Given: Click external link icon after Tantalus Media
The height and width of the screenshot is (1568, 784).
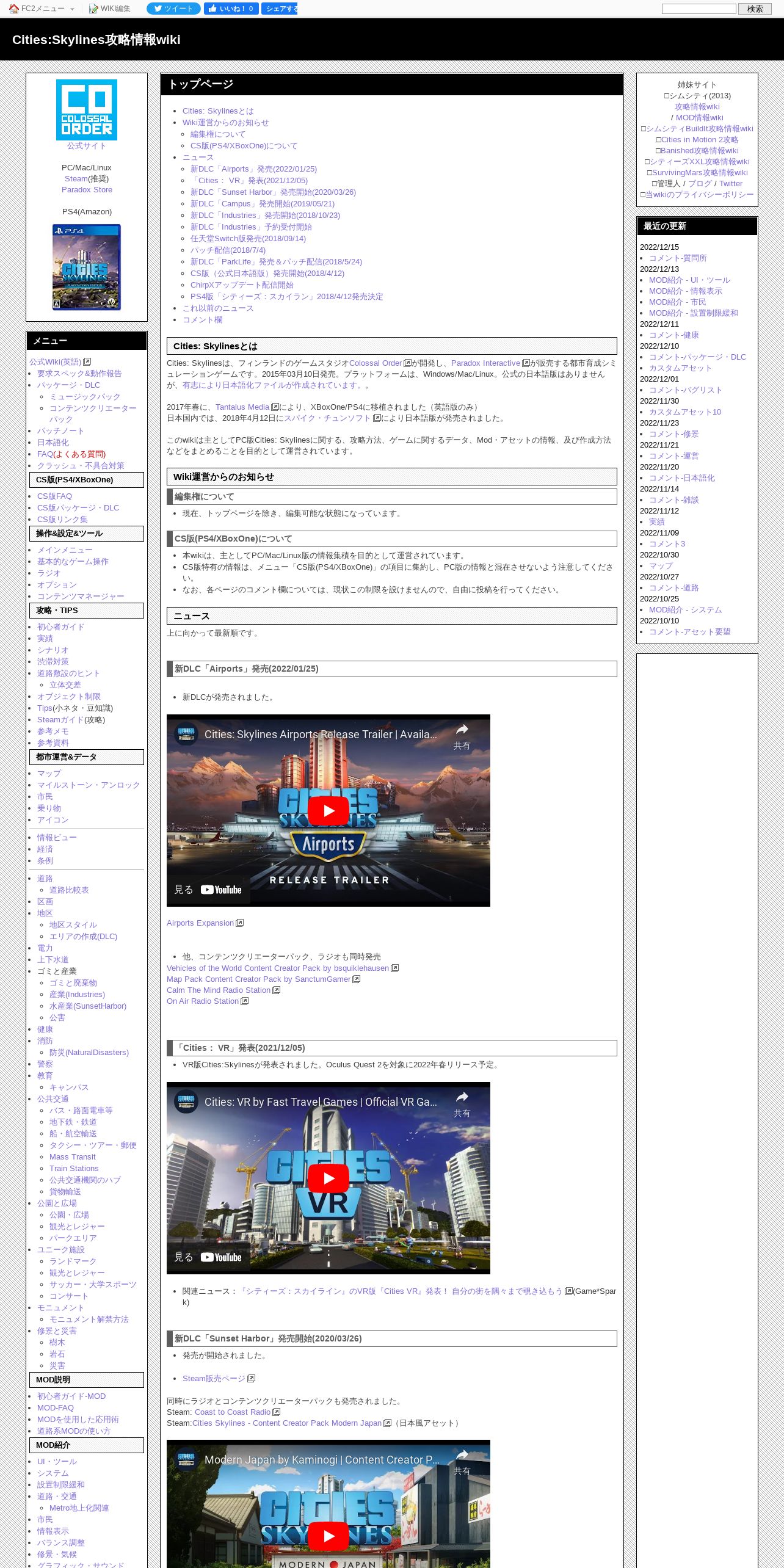Looking at the screenshot, I should tap(275, 407).
